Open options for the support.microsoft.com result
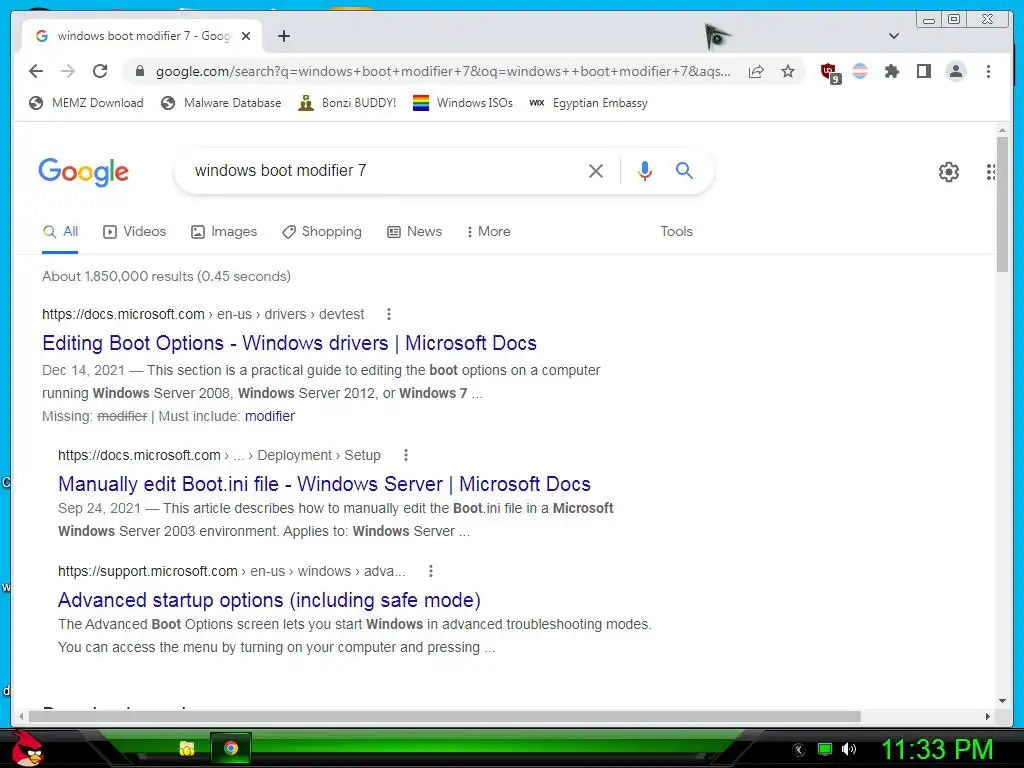Screen dimensions: 1024x768 [430, 571]
